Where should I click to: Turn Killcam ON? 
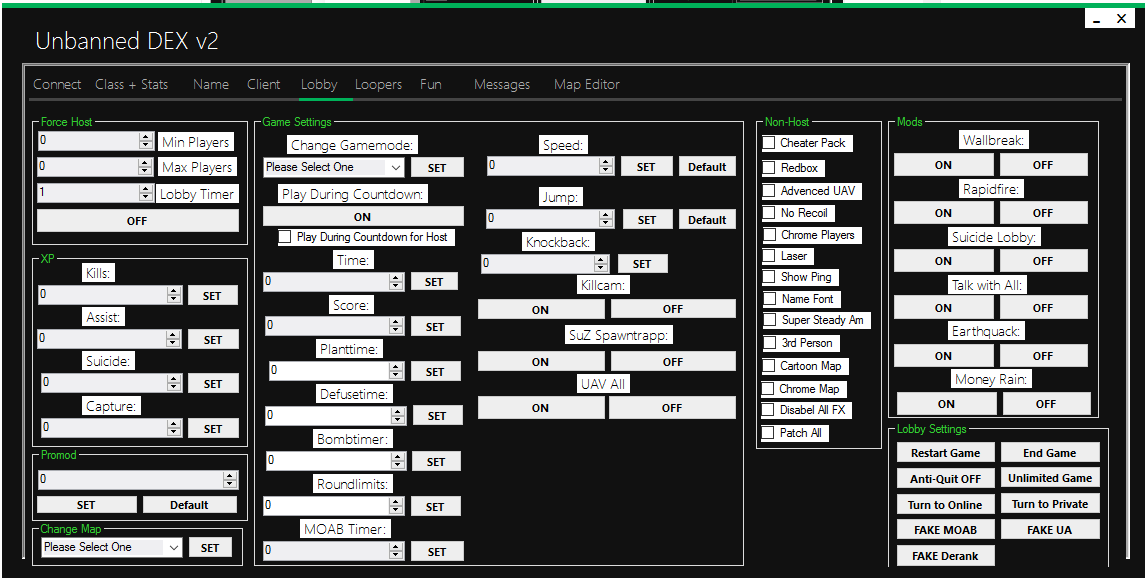click(540, 310)
